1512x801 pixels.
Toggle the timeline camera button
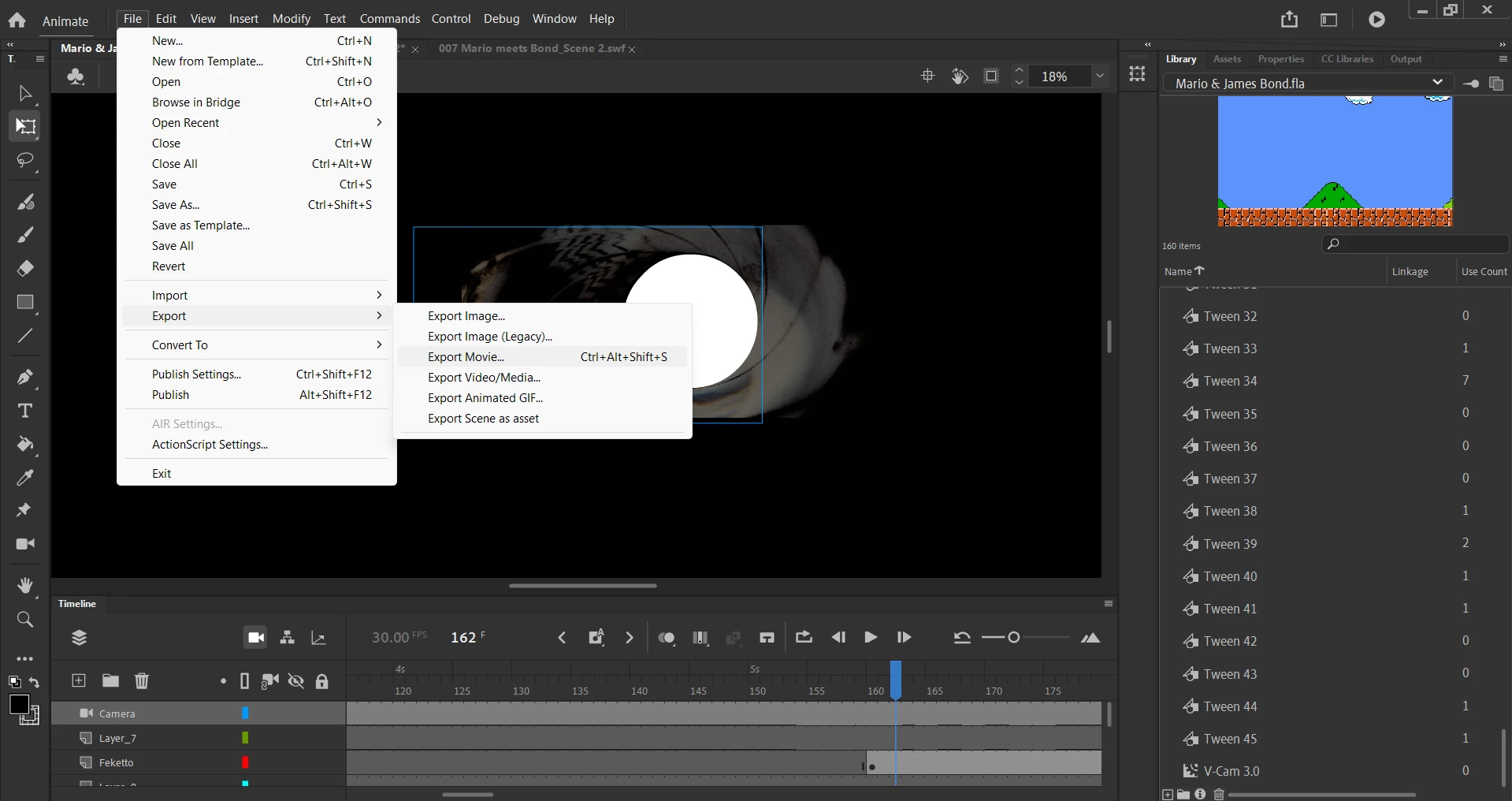pyautogui.click(x=256, y=637)
